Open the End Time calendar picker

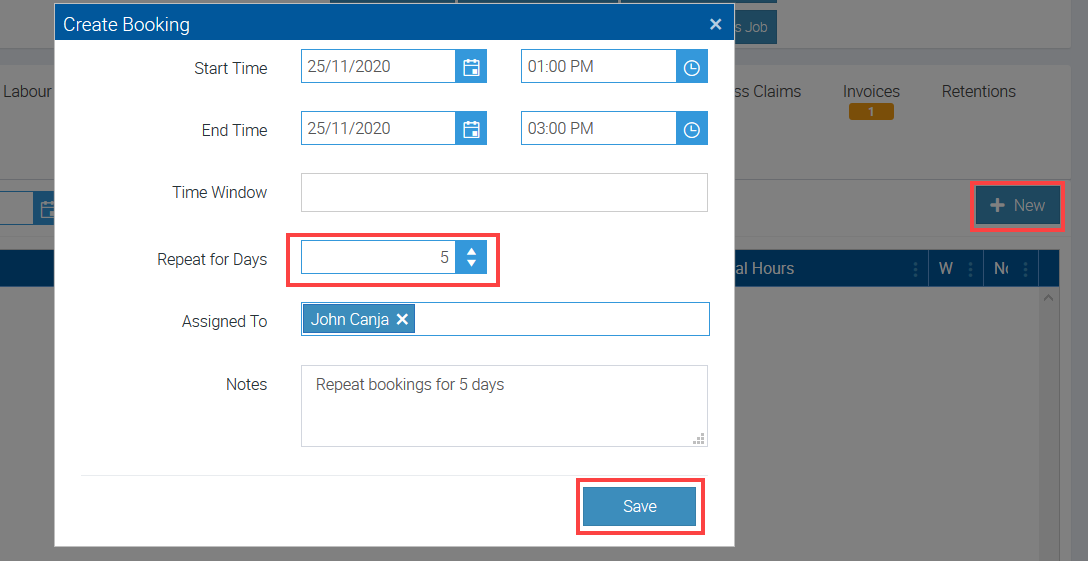click(x=471, y=129)
